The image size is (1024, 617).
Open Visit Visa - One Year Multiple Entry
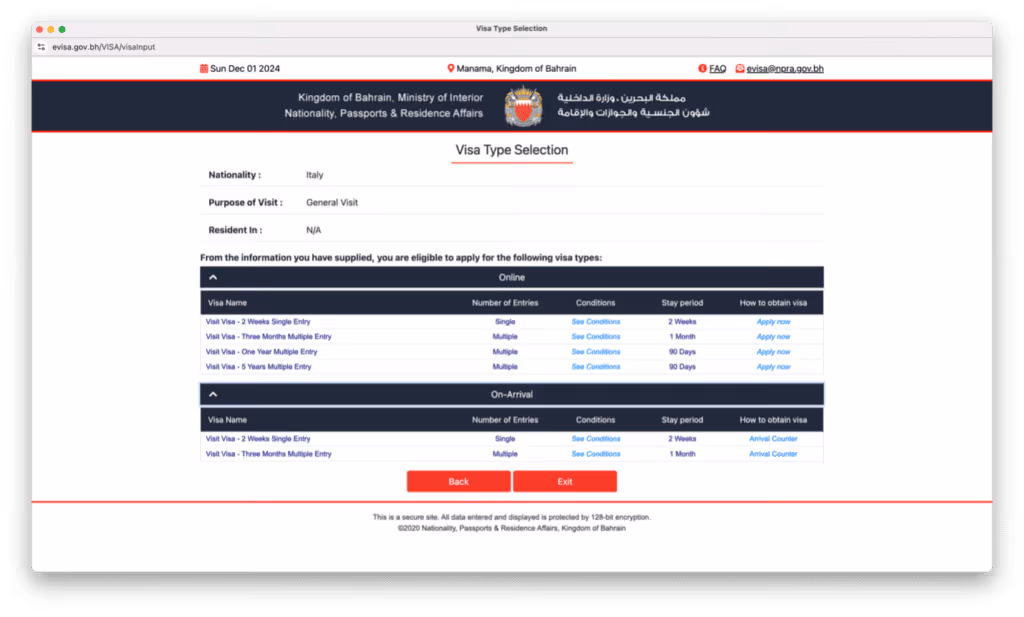(261, 352)
